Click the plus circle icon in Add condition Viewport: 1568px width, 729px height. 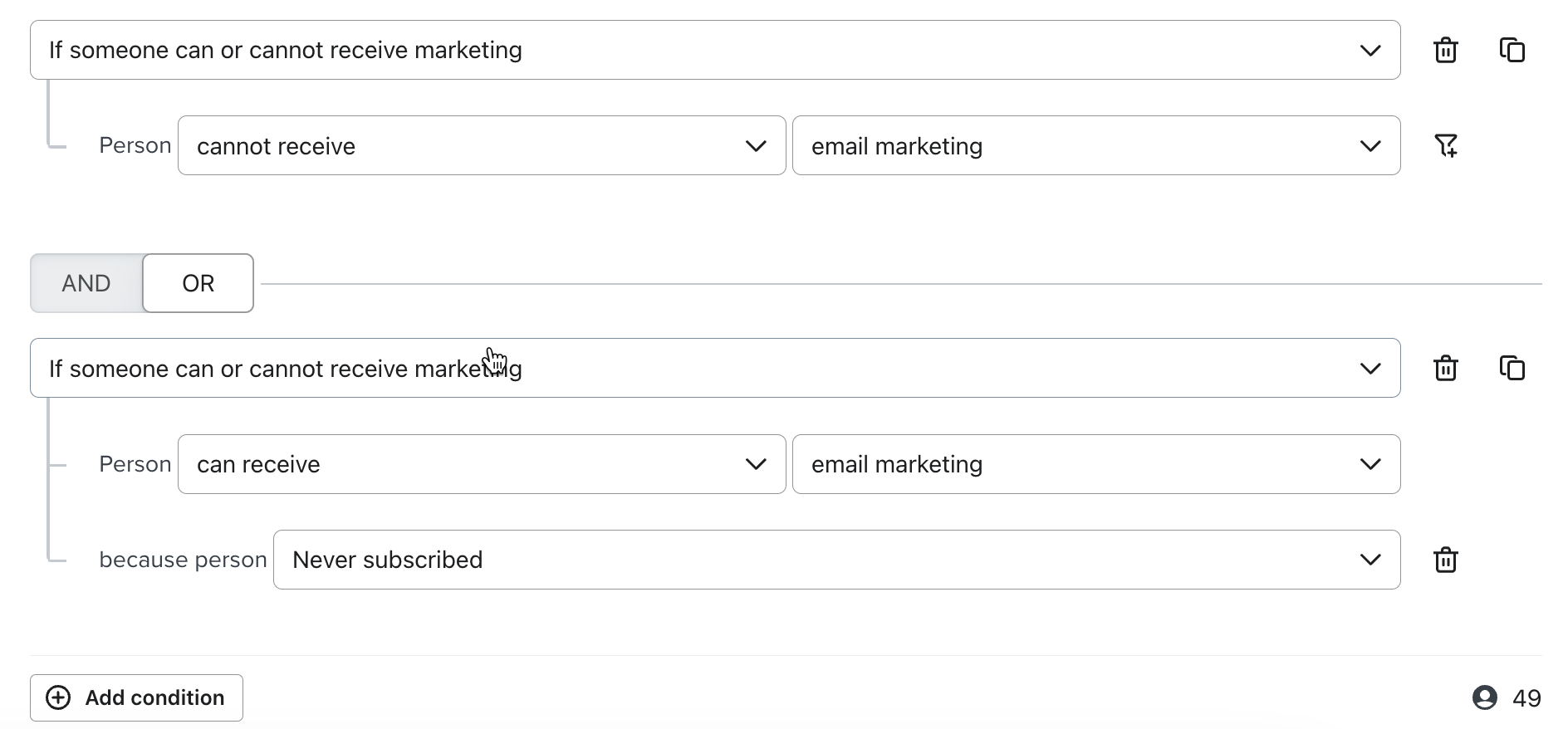[58, 698]
